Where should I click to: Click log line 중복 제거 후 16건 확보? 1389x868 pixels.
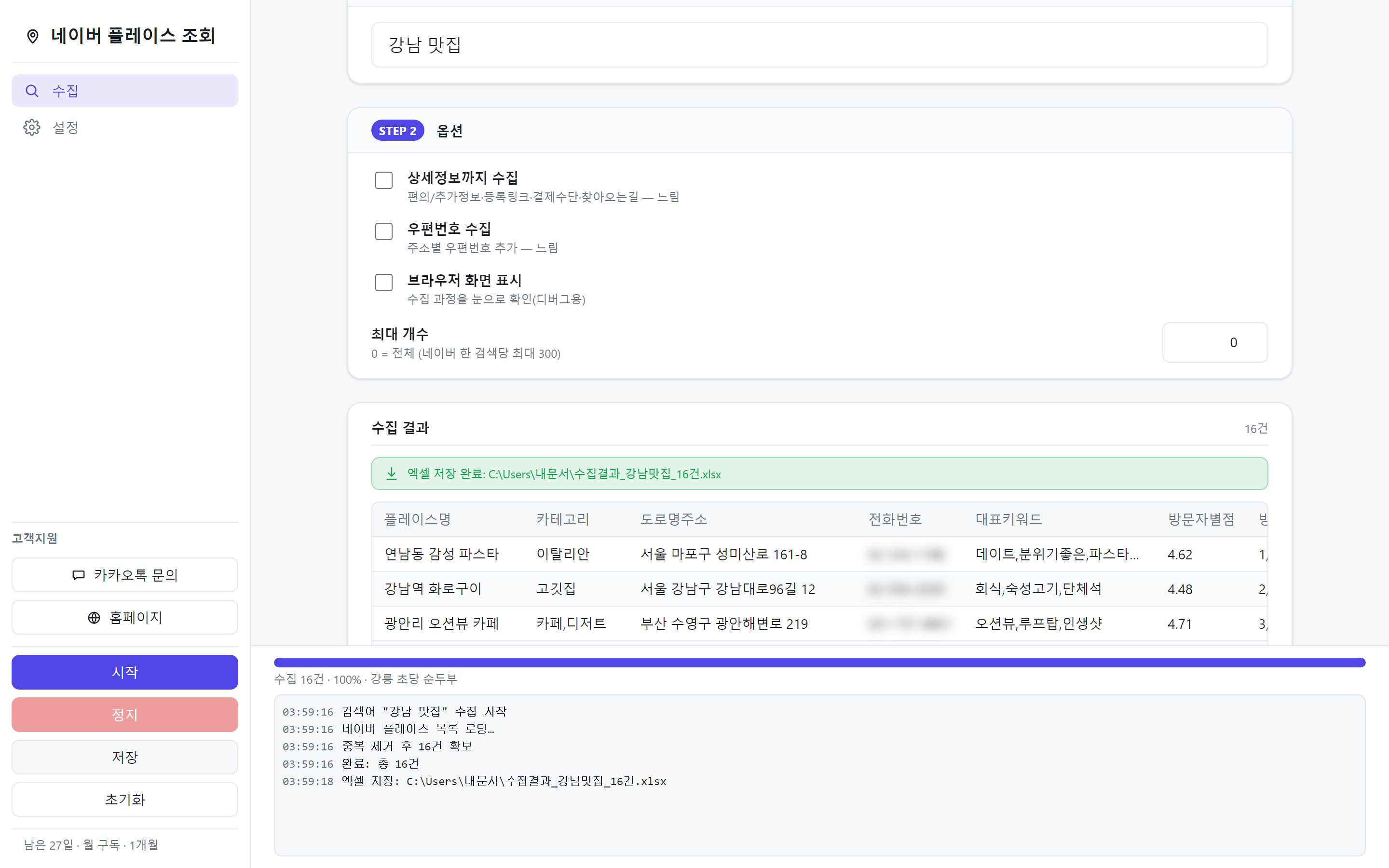click(407, 746)
